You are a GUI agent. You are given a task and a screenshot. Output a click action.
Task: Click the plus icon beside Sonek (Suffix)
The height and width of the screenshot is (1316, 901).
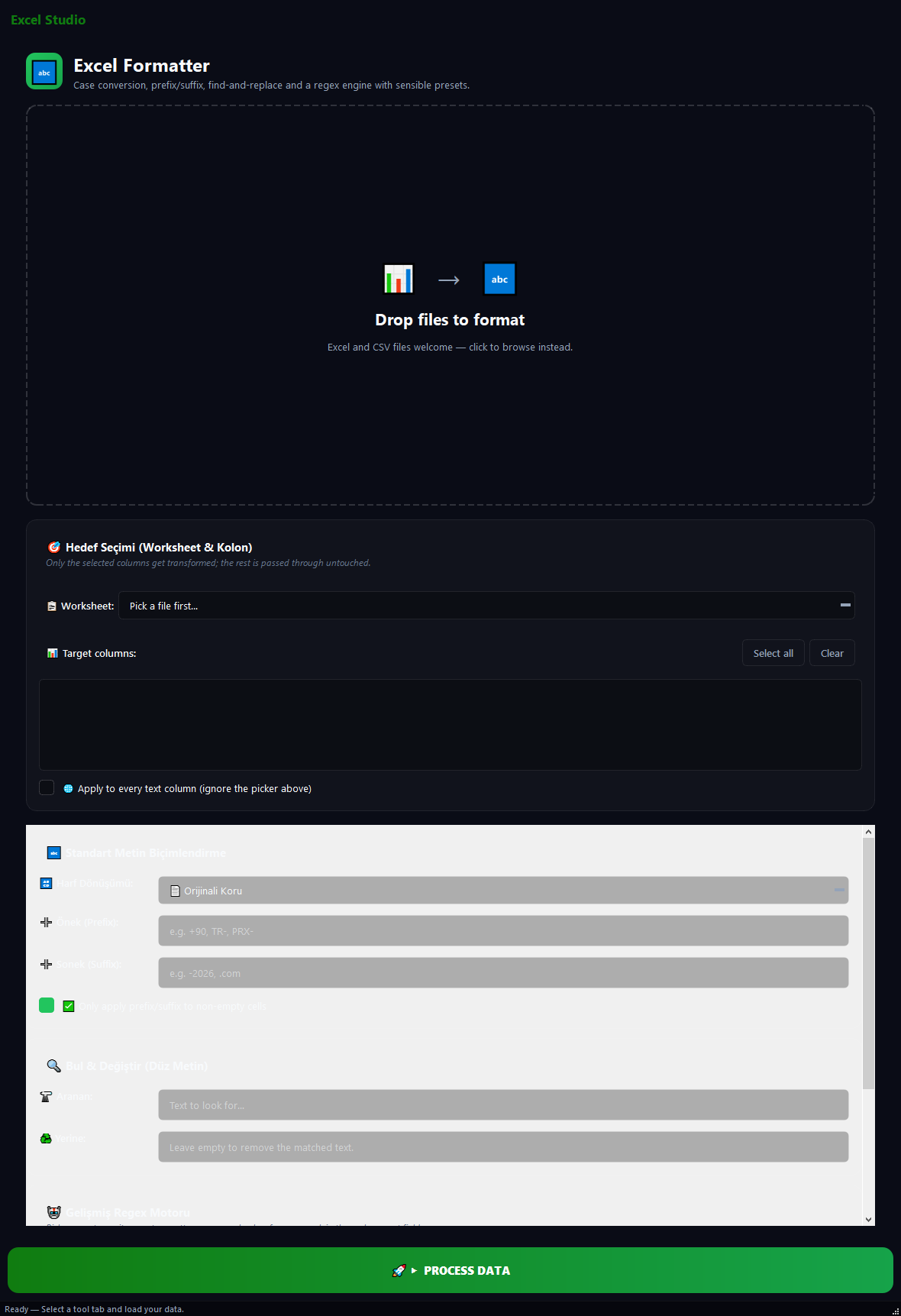[x=46, y=964]
